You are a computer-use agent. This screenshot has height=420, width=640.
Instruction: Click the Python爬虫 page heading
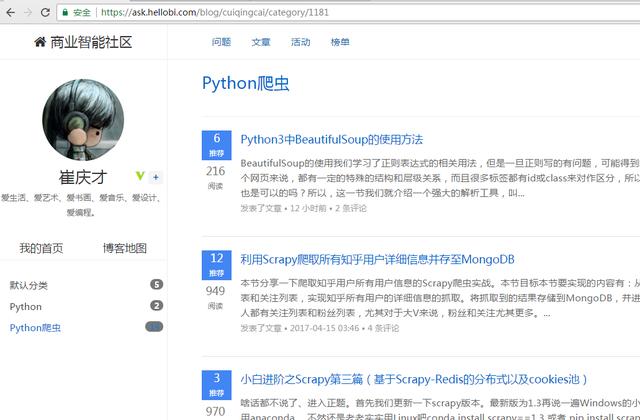tap(246, 84)
